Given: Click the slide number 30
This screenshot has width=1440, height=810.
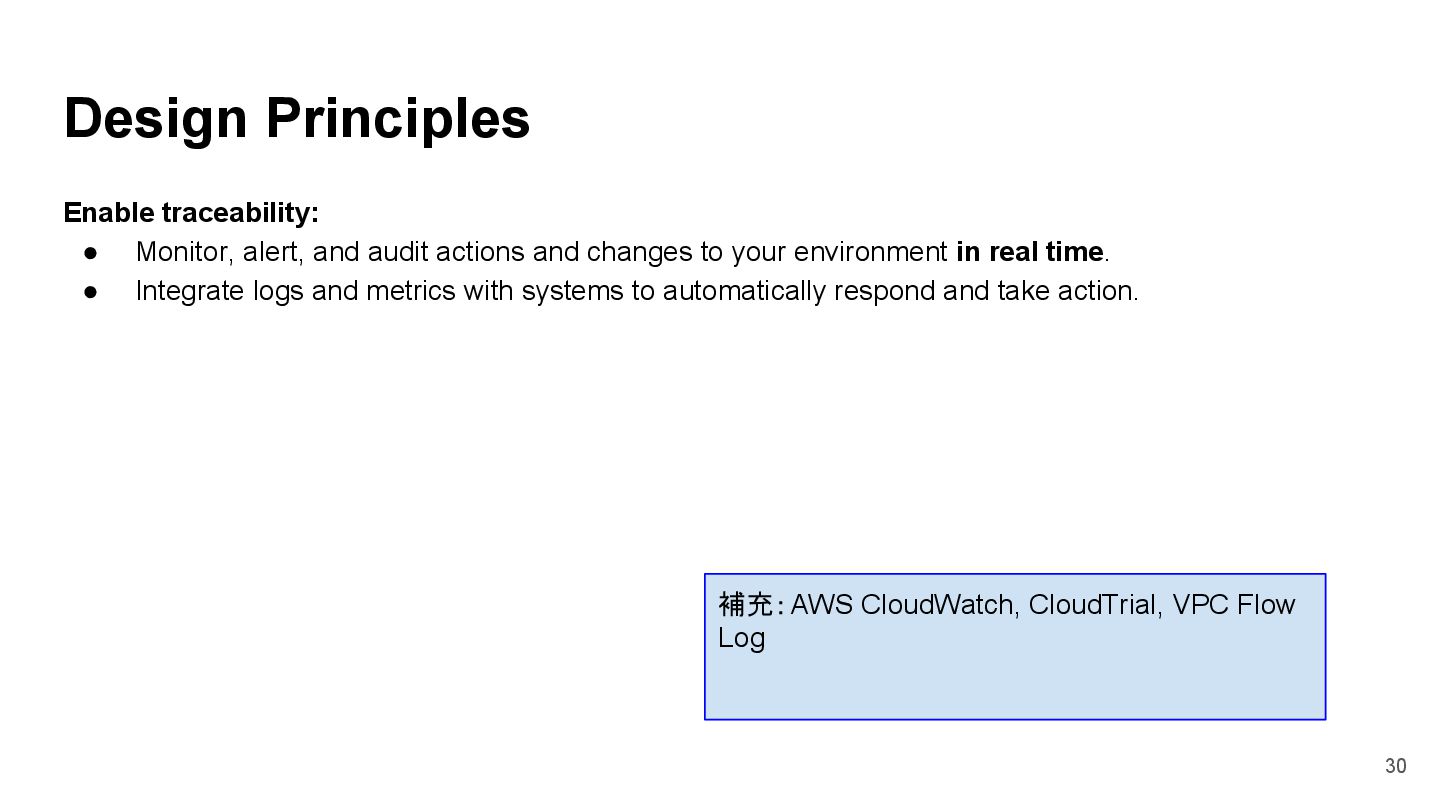Looking at the screenshot, I should click(x=1395, y=766).
